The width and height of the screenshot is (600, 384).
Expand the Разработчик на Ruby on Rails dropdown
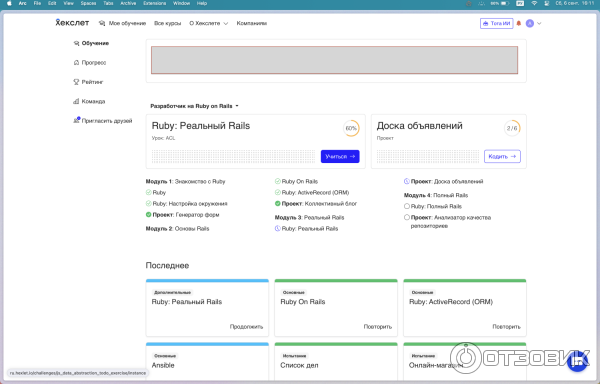click(194, 106)
